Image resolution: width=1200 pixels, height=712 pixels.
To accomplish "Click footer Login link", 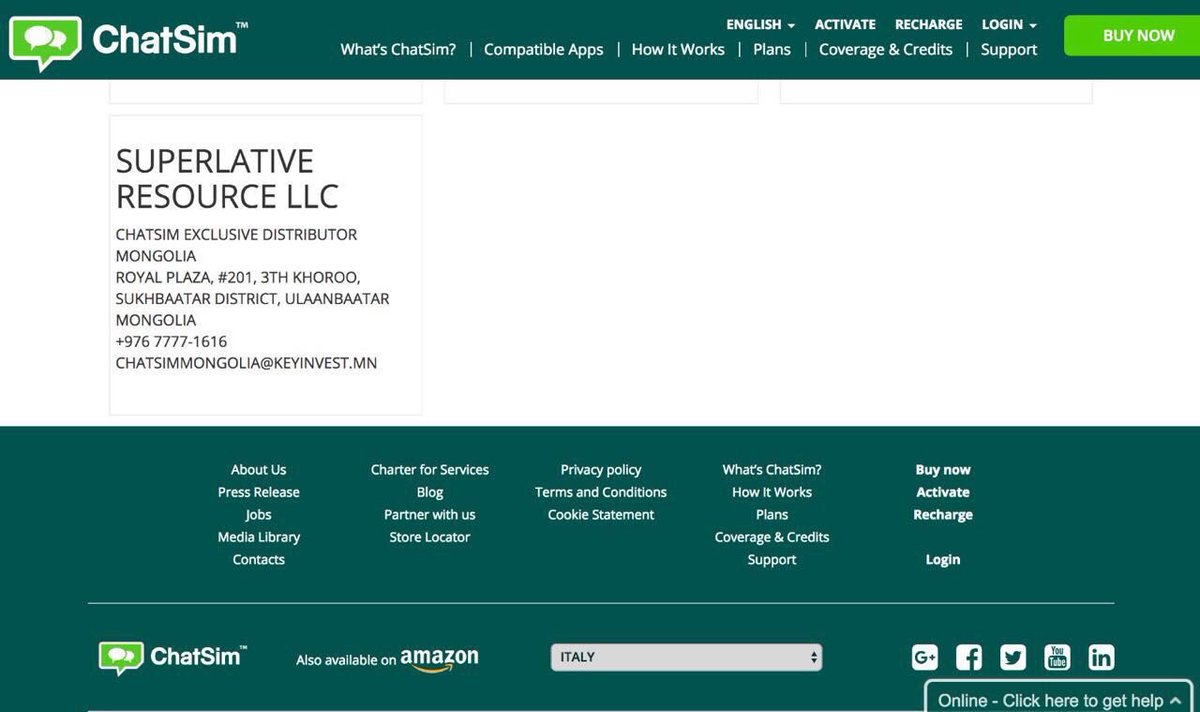I will coord(943,559).
